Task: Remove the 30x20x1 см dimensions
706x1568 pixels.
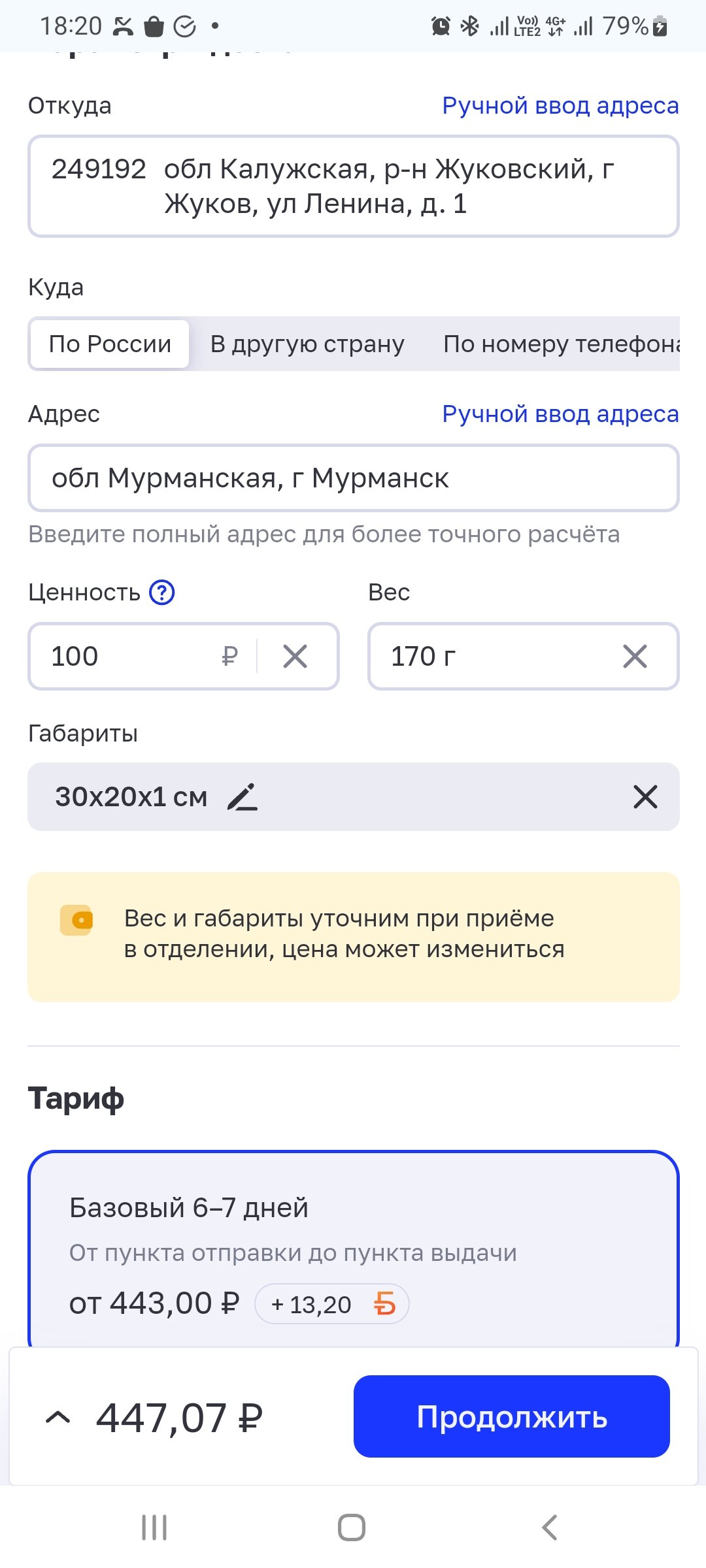Action: 645,797
